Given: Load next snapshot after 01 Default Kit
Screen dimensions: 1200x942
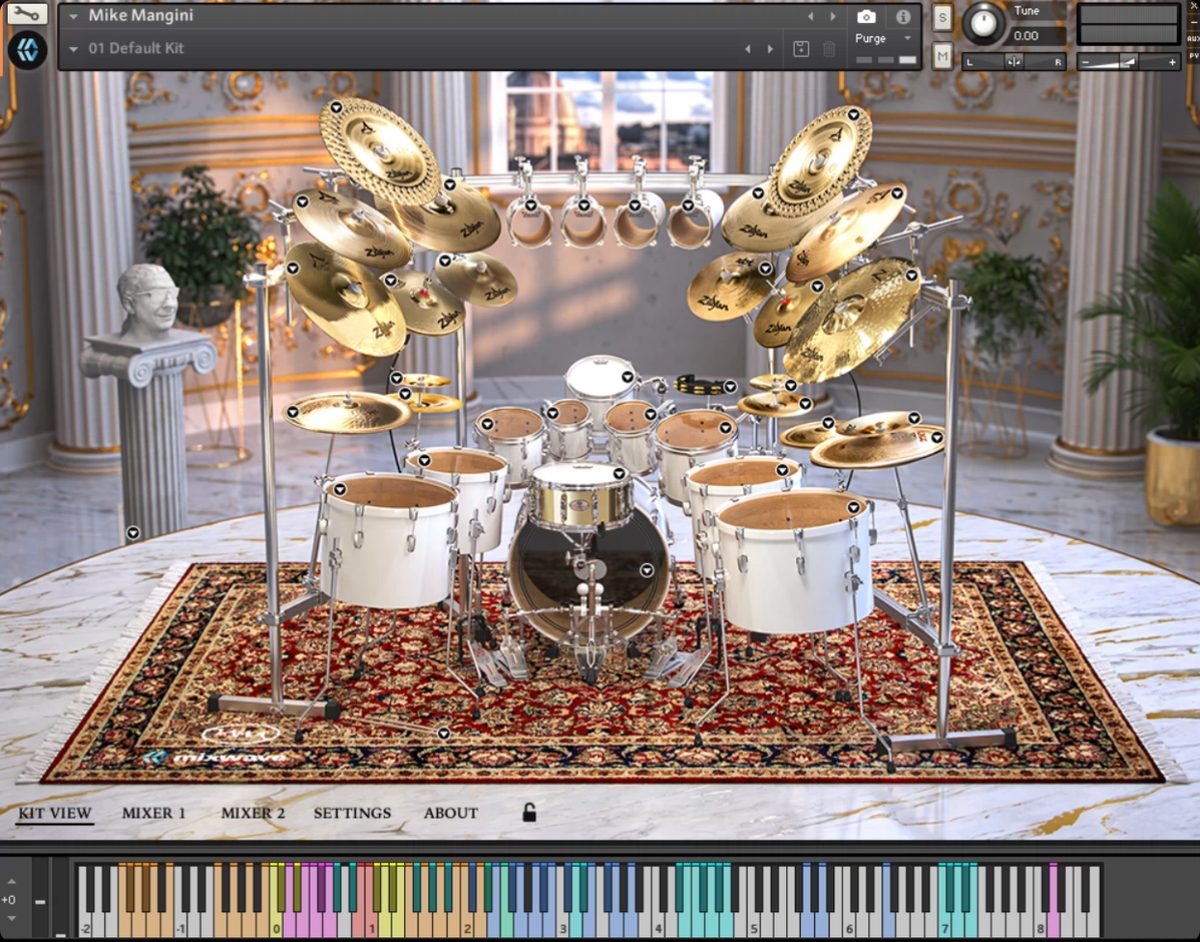Looking at the screenshot, I should [x=770, y=49].
